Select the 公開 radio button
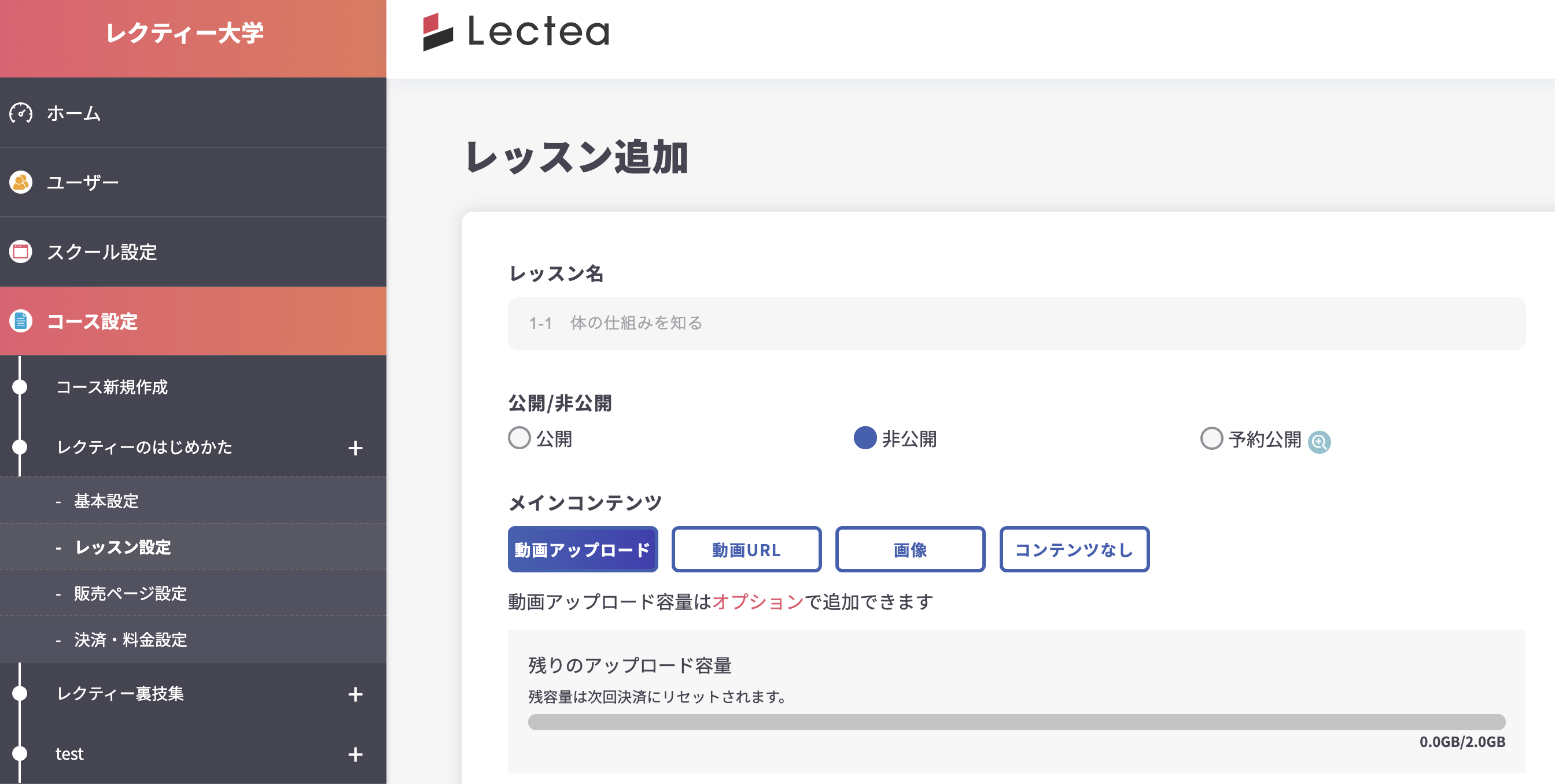 pyautogui.click(x=518, y=438)
